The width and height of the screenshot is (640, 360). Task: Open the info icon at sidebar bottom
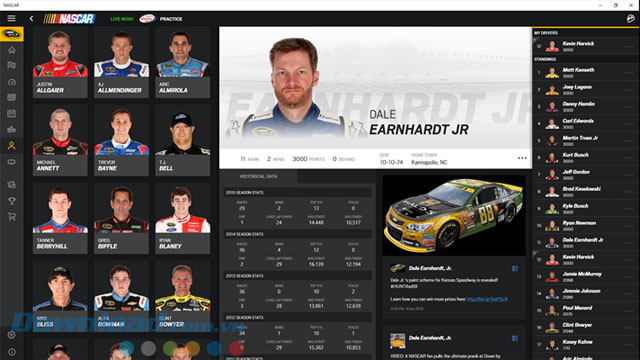[x=11, y=351]
